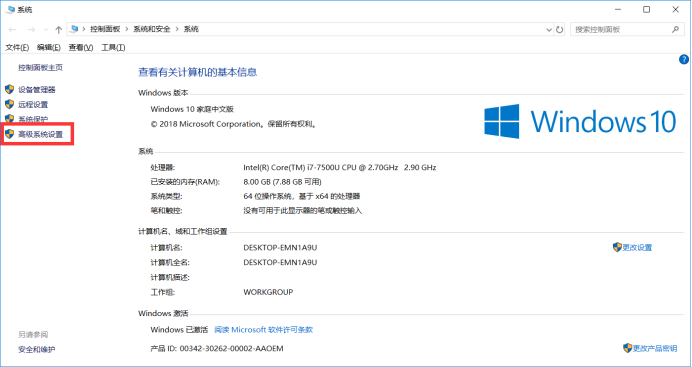Maximize the 系统 window

646,9
